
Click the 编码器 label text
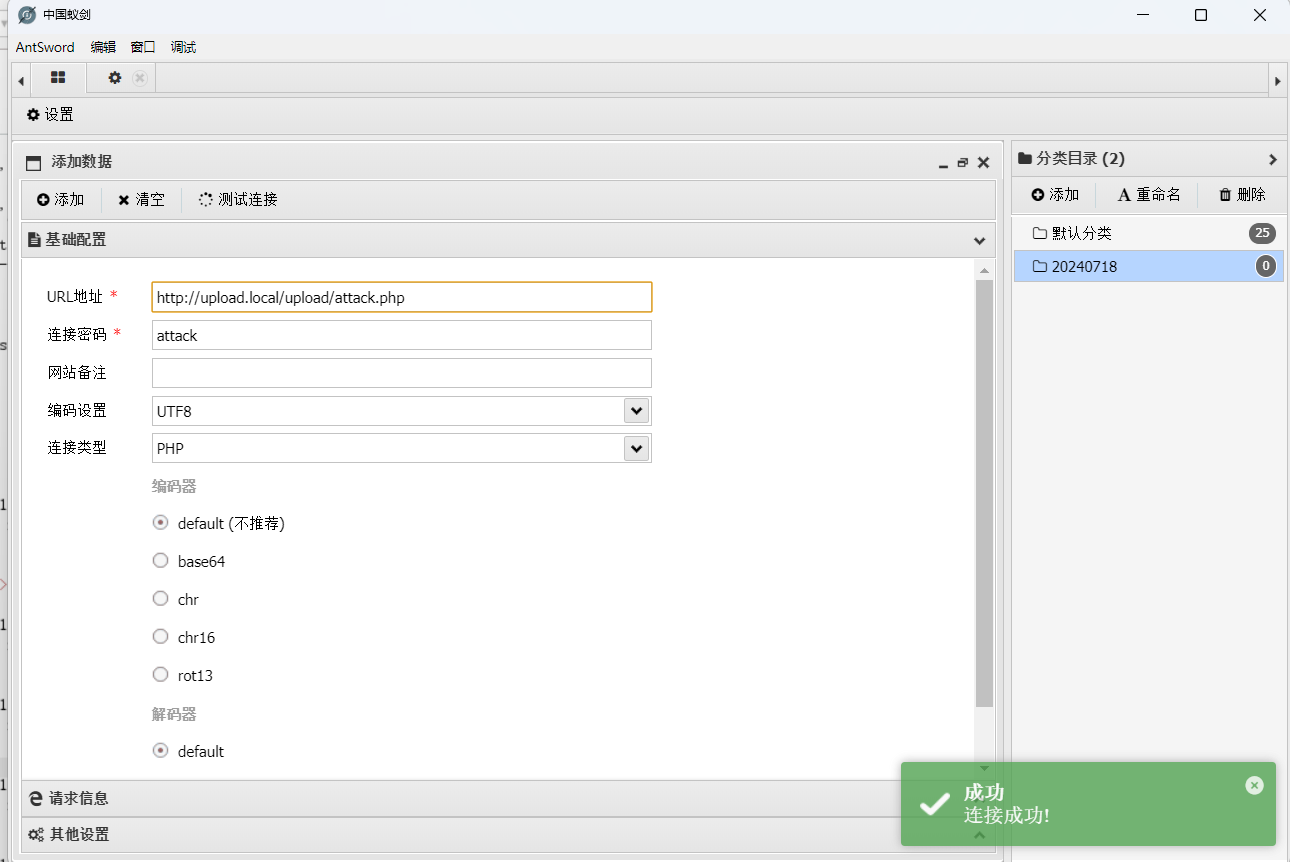tap(174, 486)
